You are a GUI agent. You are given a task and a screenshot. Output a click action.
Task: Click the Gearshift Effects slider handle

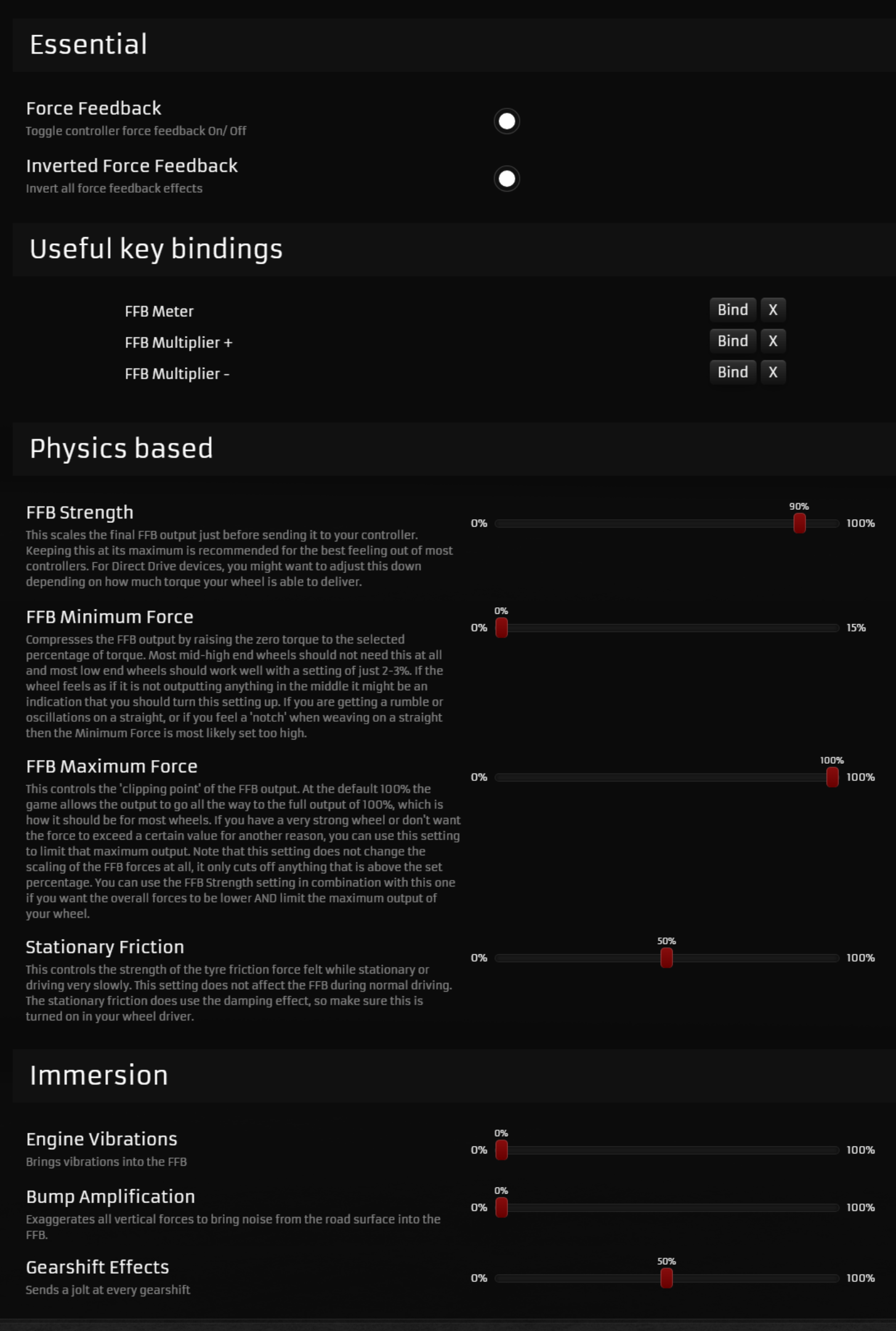tap(666, 1278)
